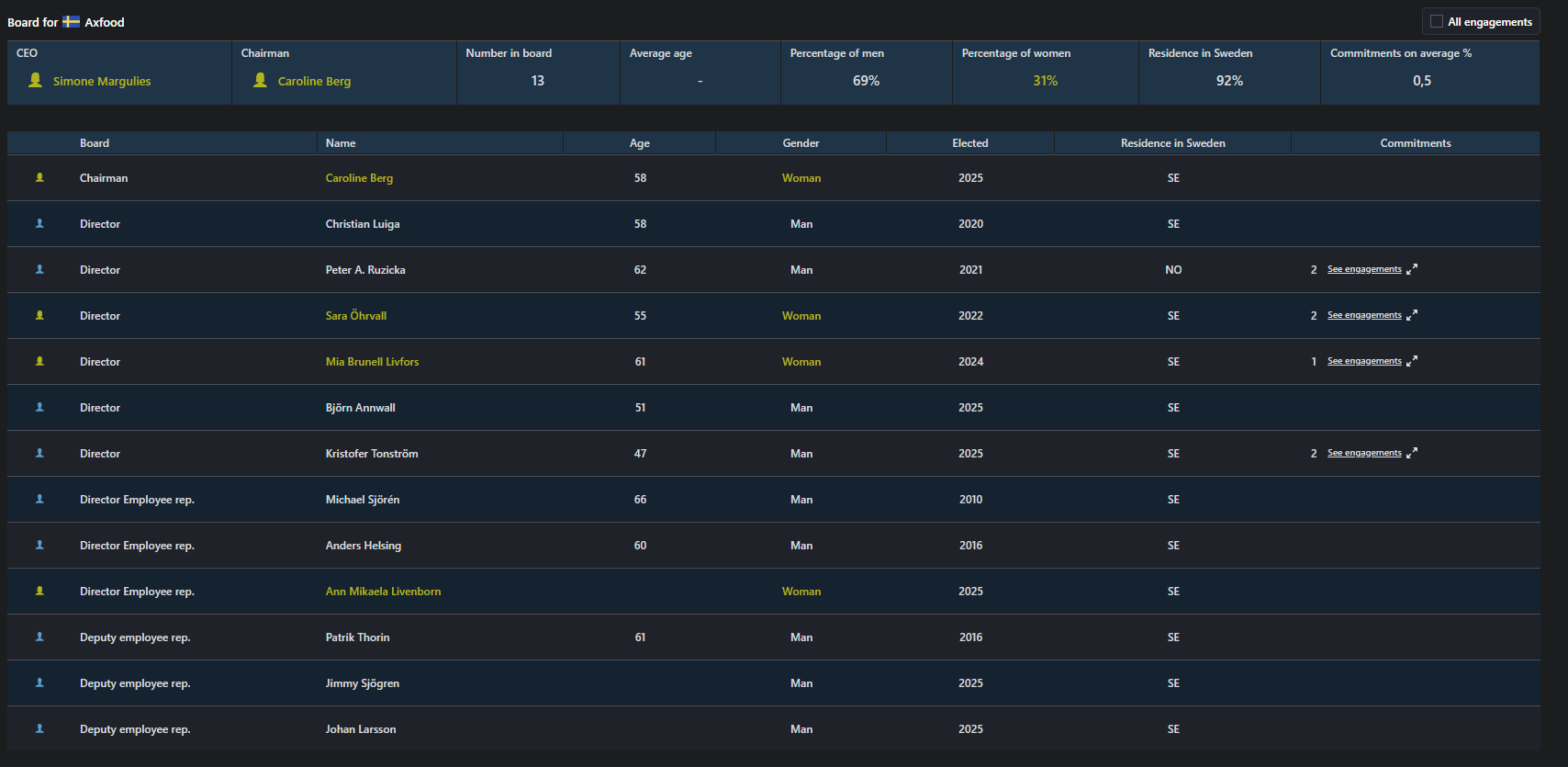Open Sara Öhrvall name in table
The width and height of the screenshot is (1568, 767).
pos(356,316)
